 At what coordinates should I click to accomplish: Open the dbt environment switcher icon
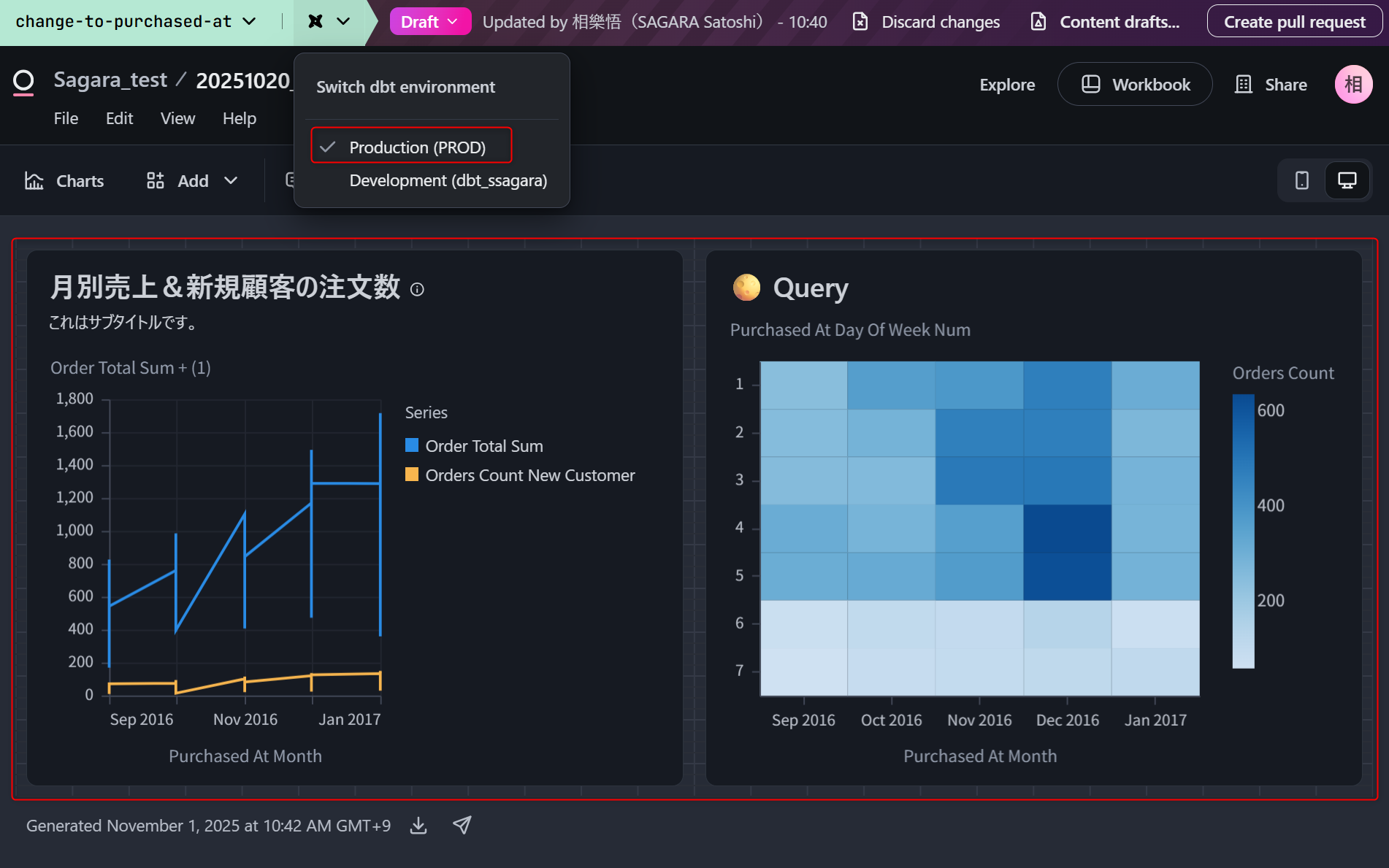tap(328, 22)
